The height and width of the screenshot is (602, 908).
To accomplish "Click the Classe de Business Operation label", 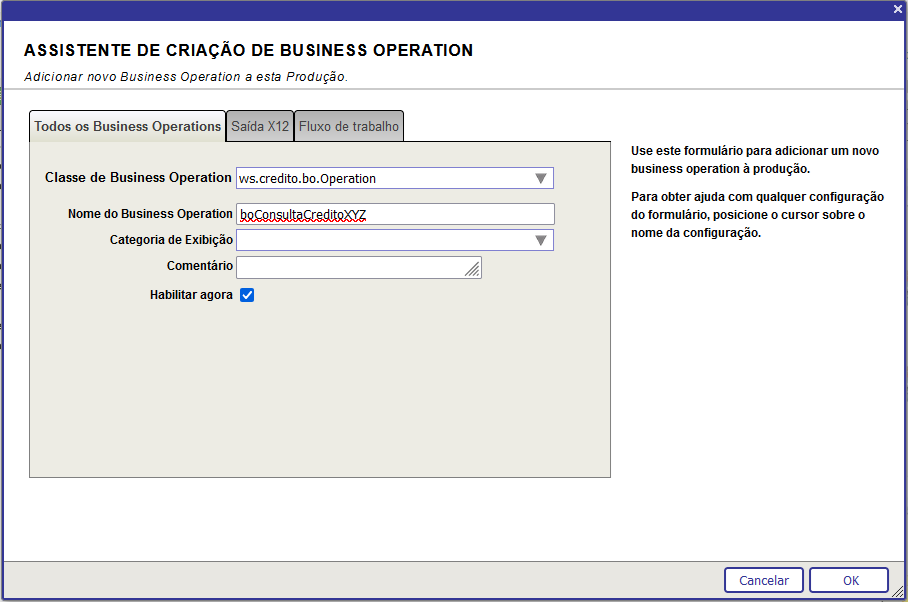I will click(138, 178).
